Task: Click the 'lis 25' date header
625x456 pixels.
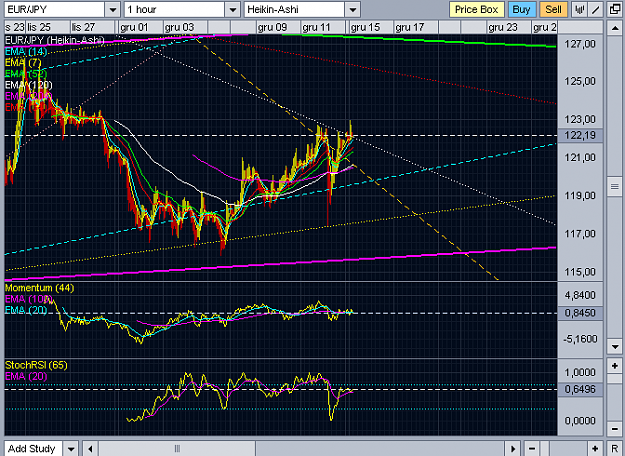Action: (x=39, y=28)
